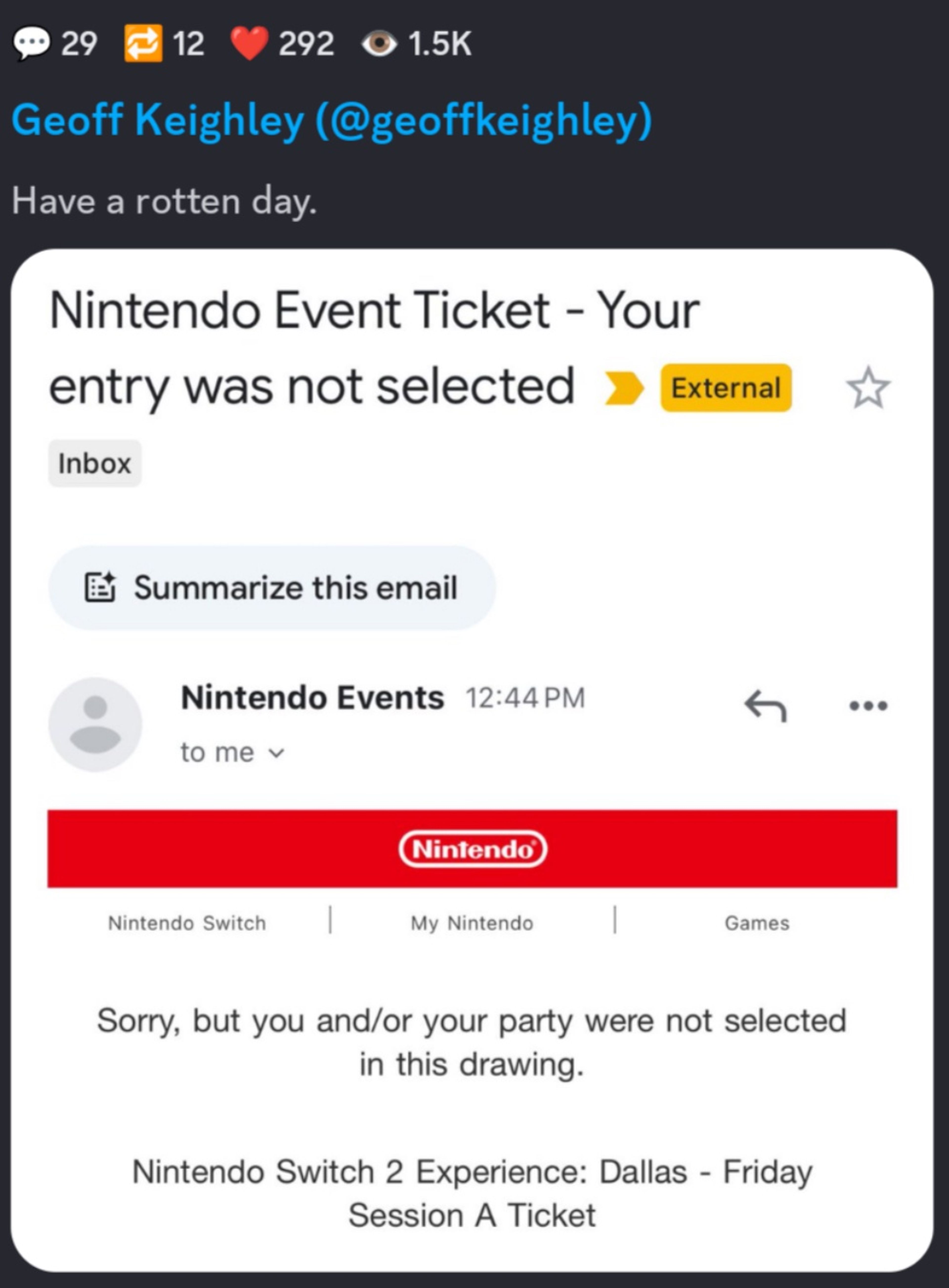949x1288 pixels.
Task: Click the yellow importance marker arrow
Action: click(x=624, y=388)
